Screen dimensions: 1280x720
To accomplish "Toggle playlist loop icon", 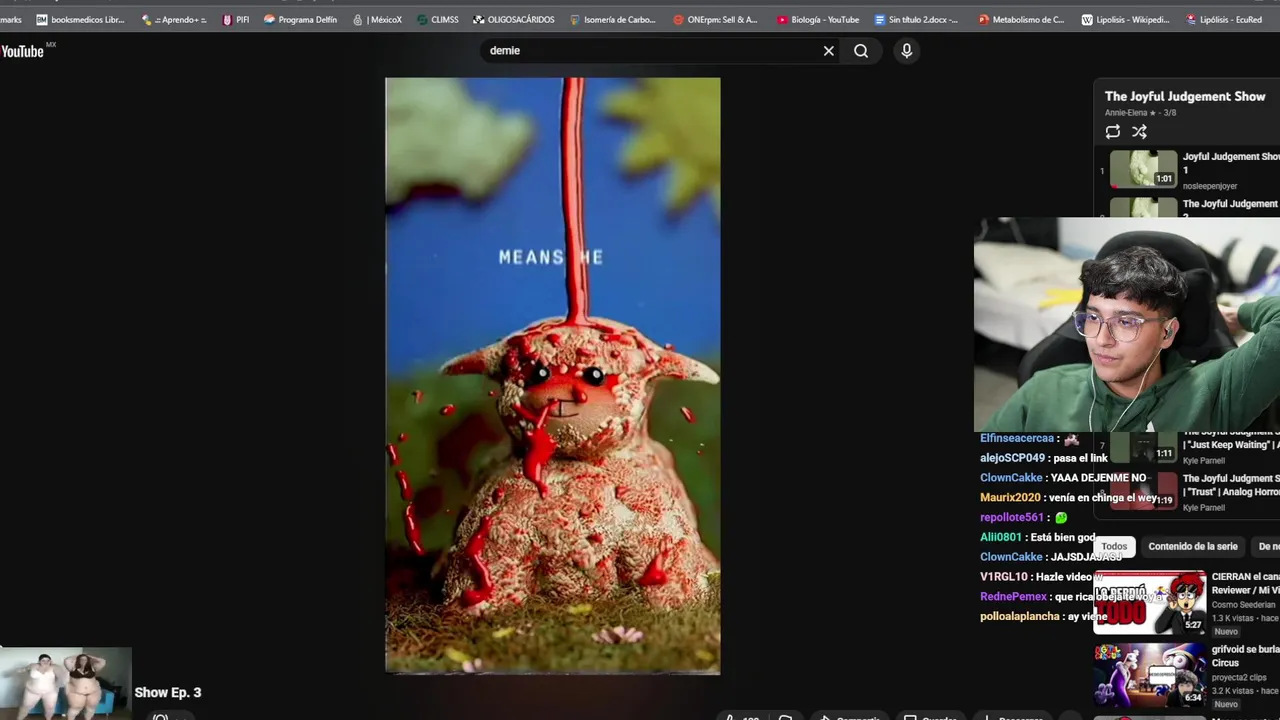I will coord(1113,132).
